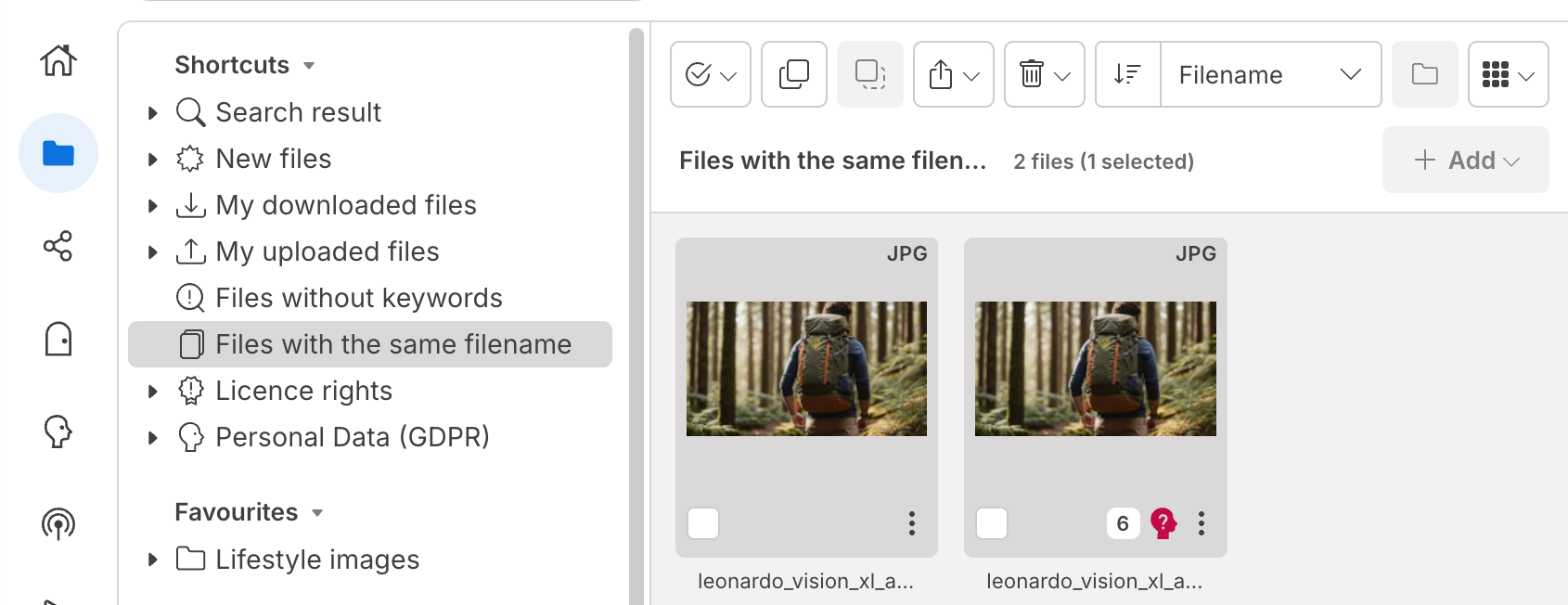Select Files without keywords shortcut
This screenshot has height=605, width=1568.
click(358, 298)
